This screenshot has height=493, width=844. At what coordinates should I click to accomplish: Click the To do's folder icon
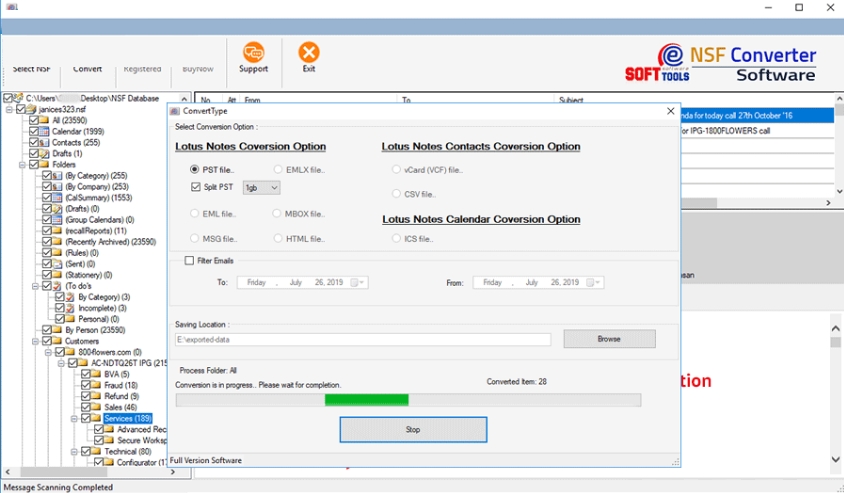[x=57, y=286]
